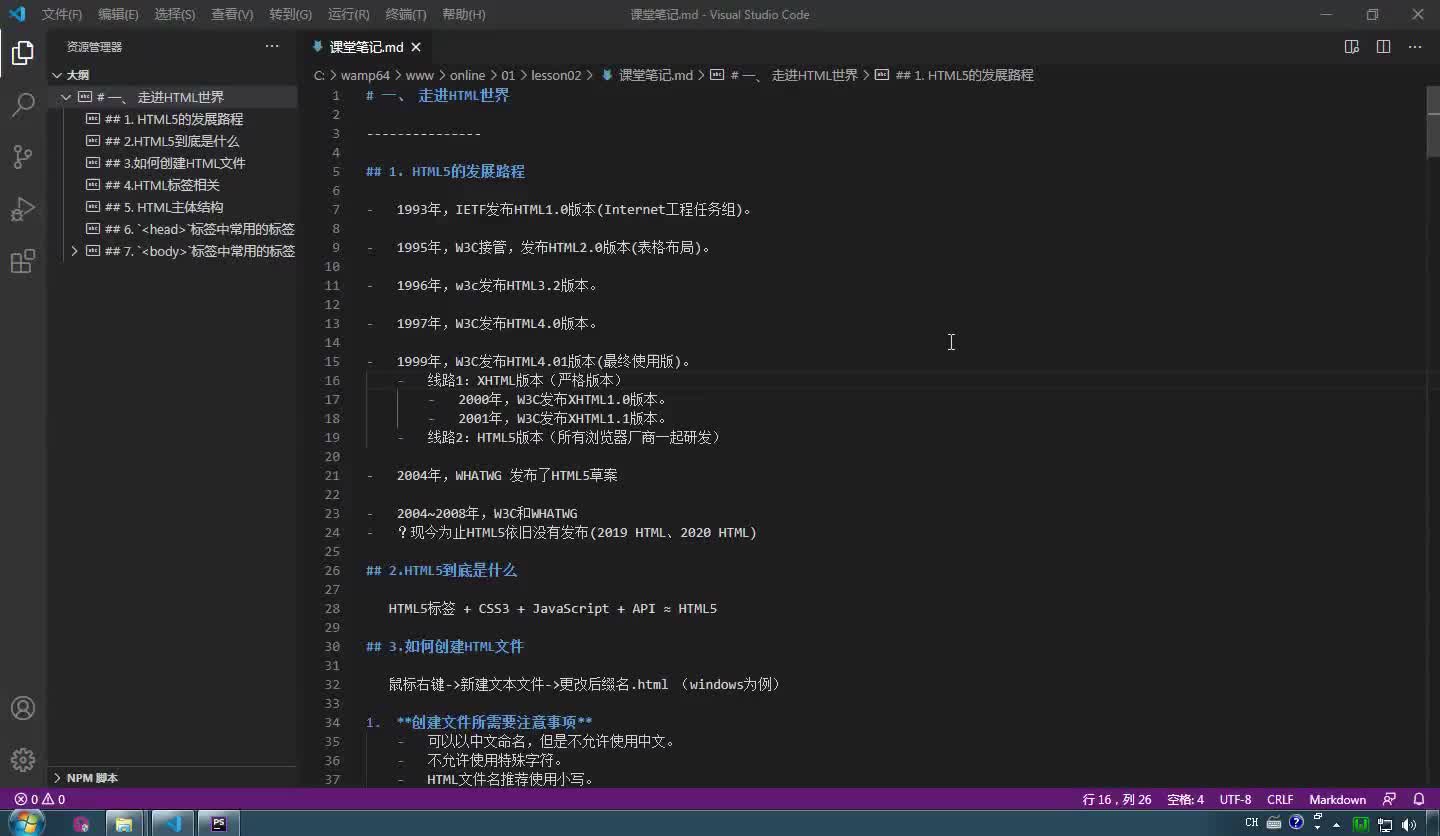This screenshot has height=836, width=1440.
Task: Open 编辑(E) menu
Action: pyautogui.click(x=118, y=14)
